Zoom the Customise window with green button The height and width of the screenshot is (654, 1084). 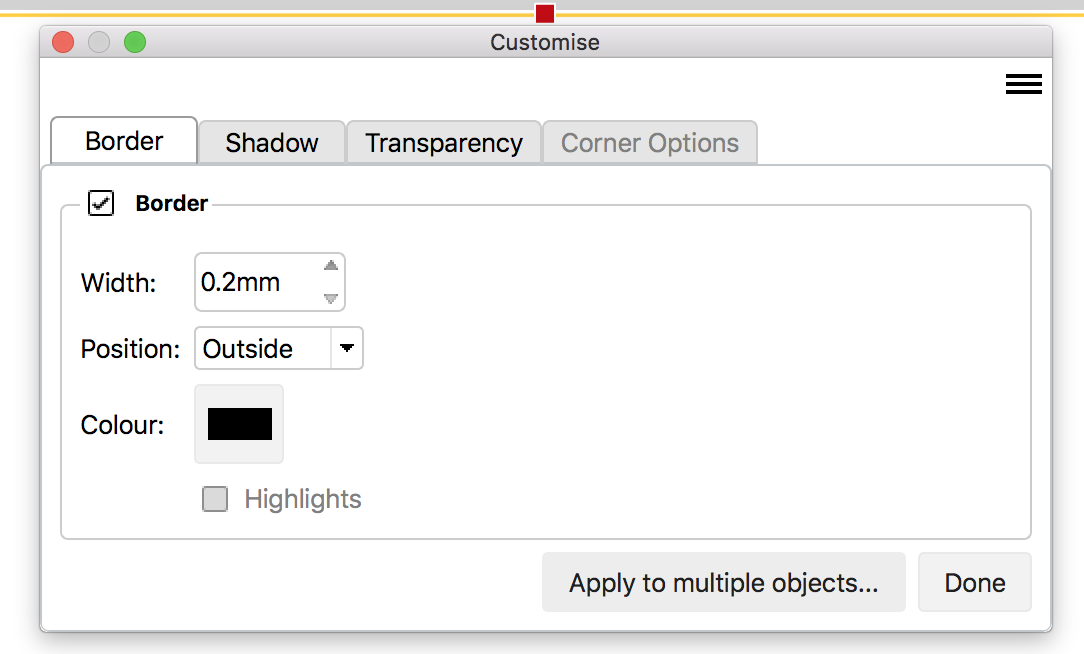135,42
